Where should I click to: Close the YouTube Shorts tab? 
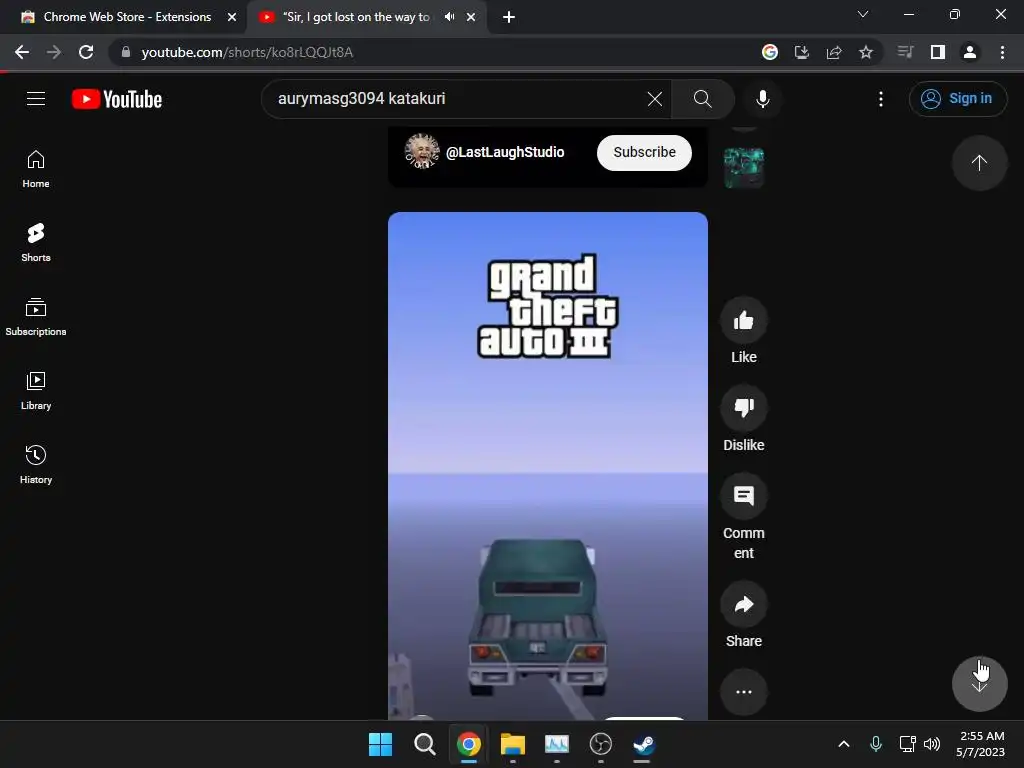(471, 17)
